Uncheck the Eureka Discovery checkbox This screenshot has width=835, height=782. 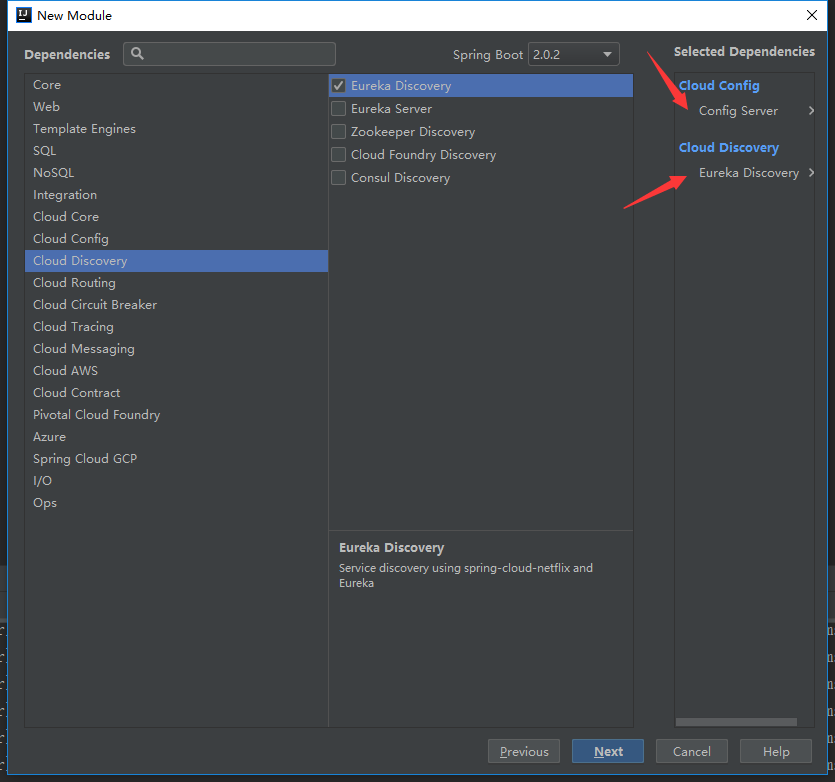(339, 86)
